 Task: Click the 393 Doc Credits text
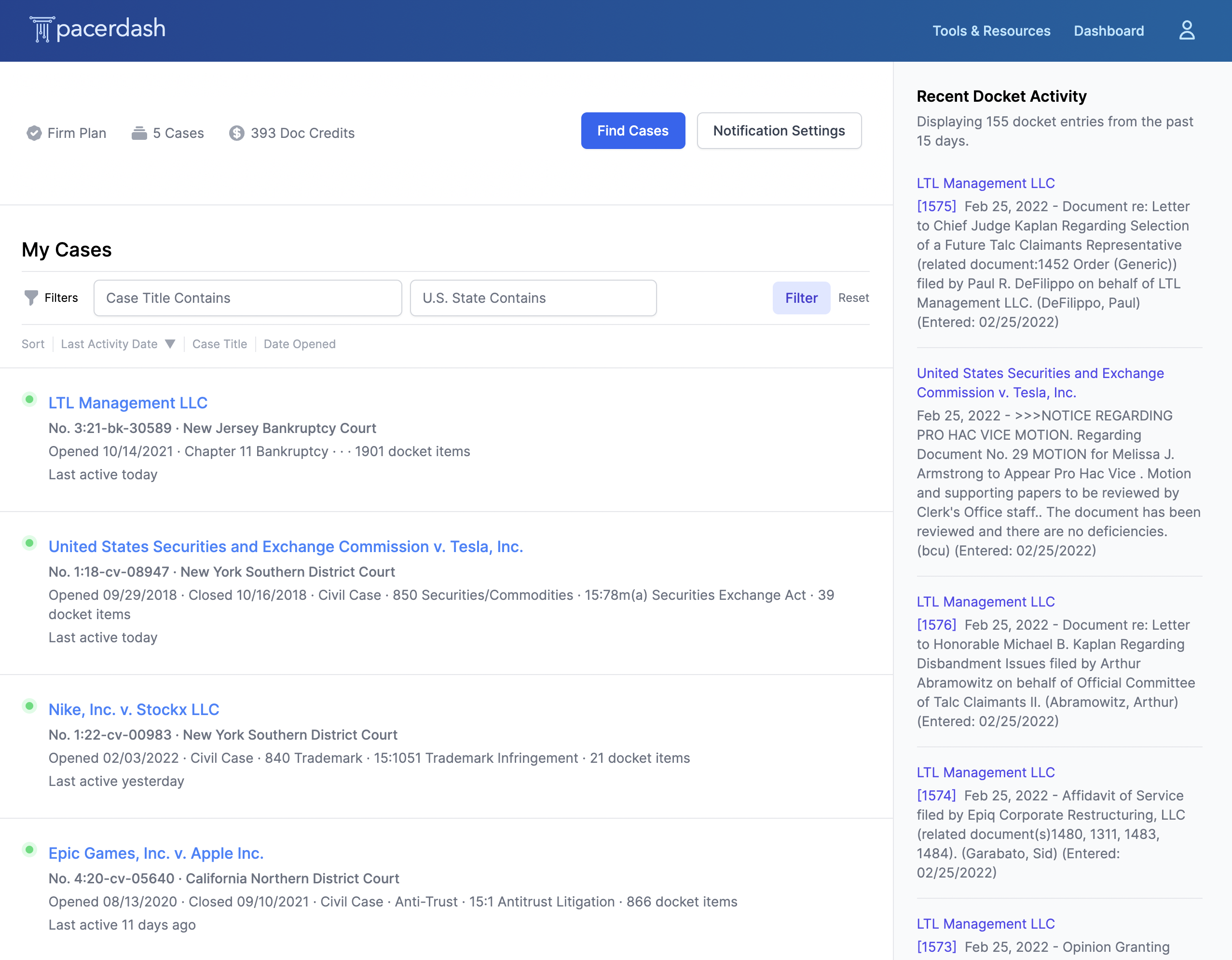tap(302, 133)
